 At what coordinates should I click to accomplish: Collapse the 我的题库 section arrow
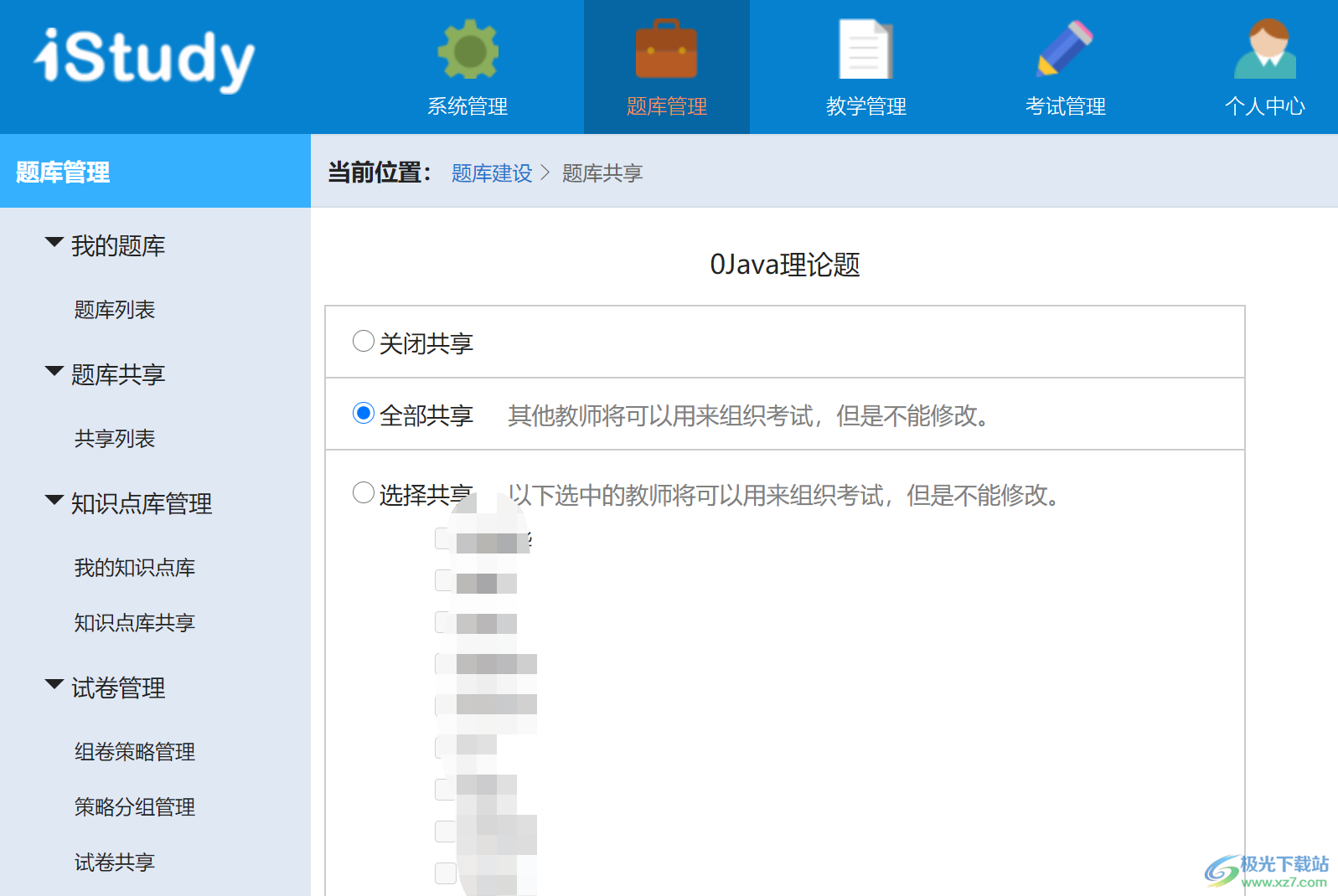point(54,243)
